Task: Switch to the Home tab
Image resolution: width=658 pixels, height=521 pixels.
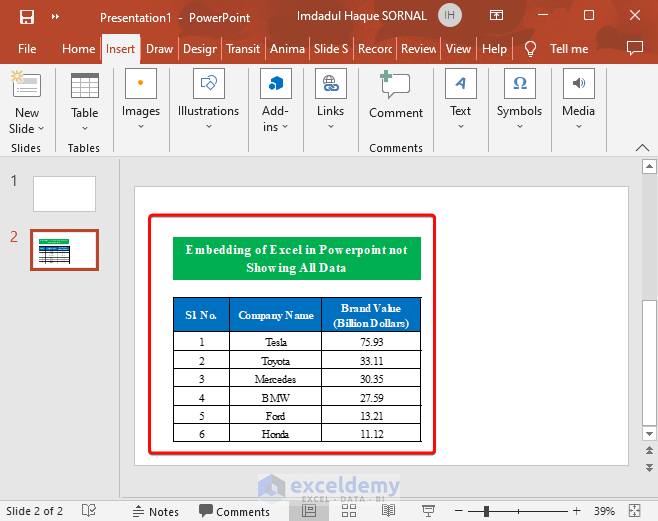Action: click(78, 49)
